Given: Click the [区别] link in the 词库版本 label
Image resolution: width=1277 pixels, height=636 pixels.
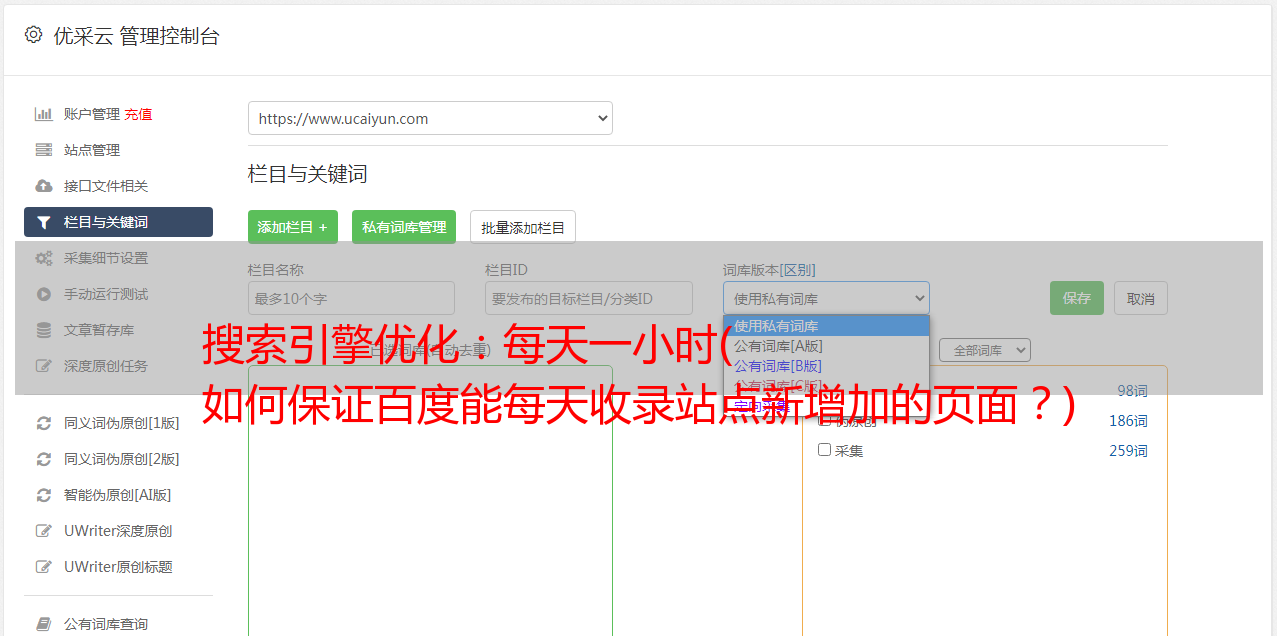Looking at the screenshot, I should pos(799,270).
